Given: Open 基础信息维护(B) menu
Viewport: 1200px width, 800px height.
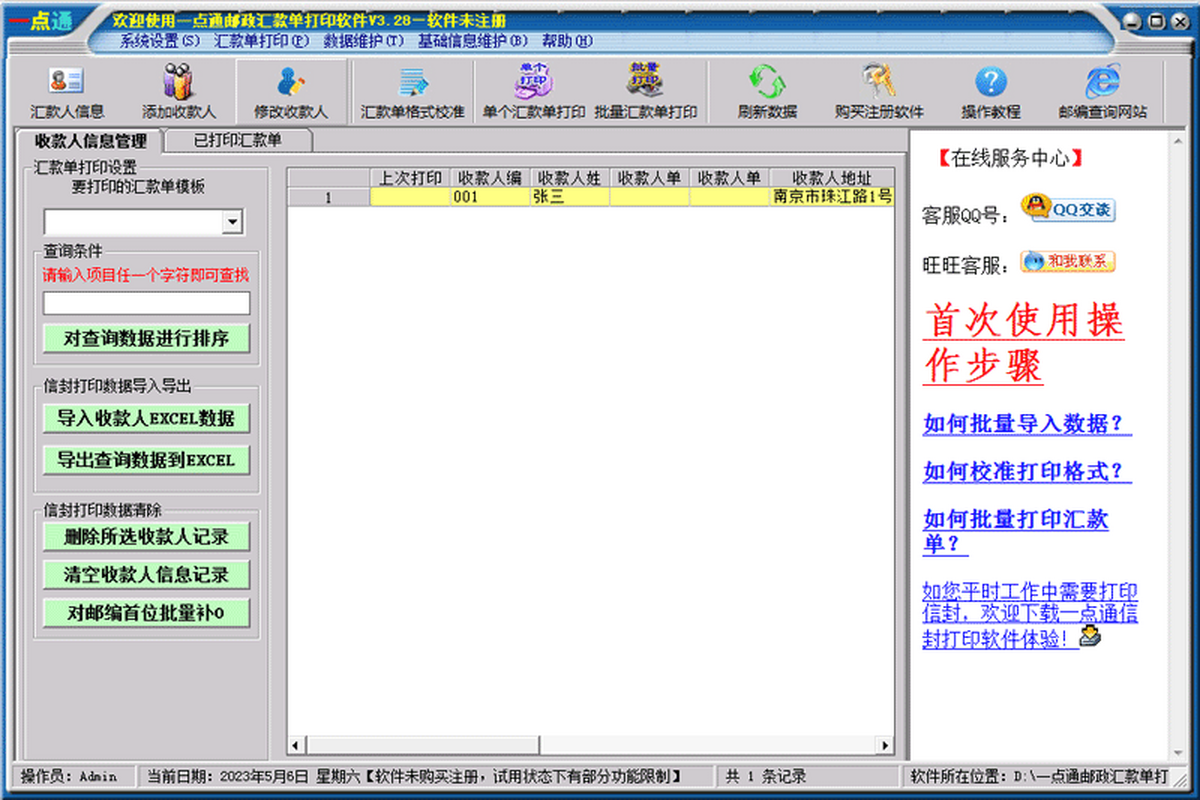Looking at the screenshot, I should tap(472, 41).
